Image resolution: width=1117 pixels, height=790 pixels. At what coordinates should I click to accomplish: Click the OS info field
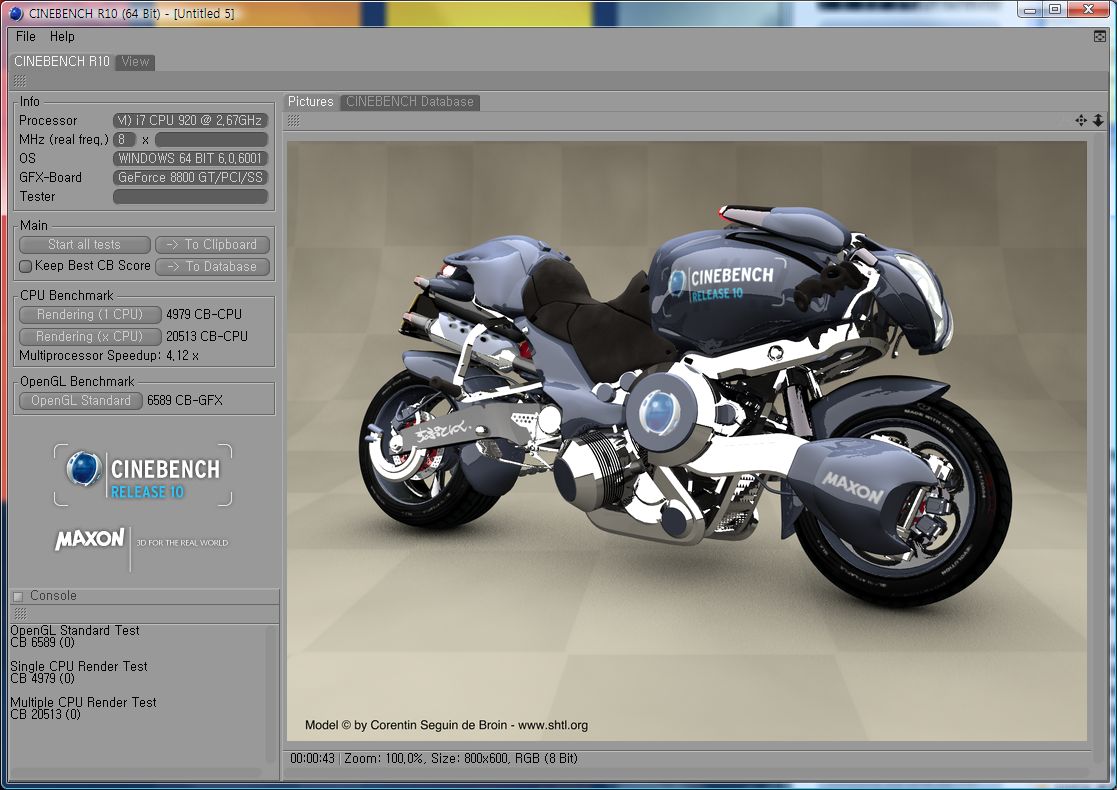click(x=190, y=158)
